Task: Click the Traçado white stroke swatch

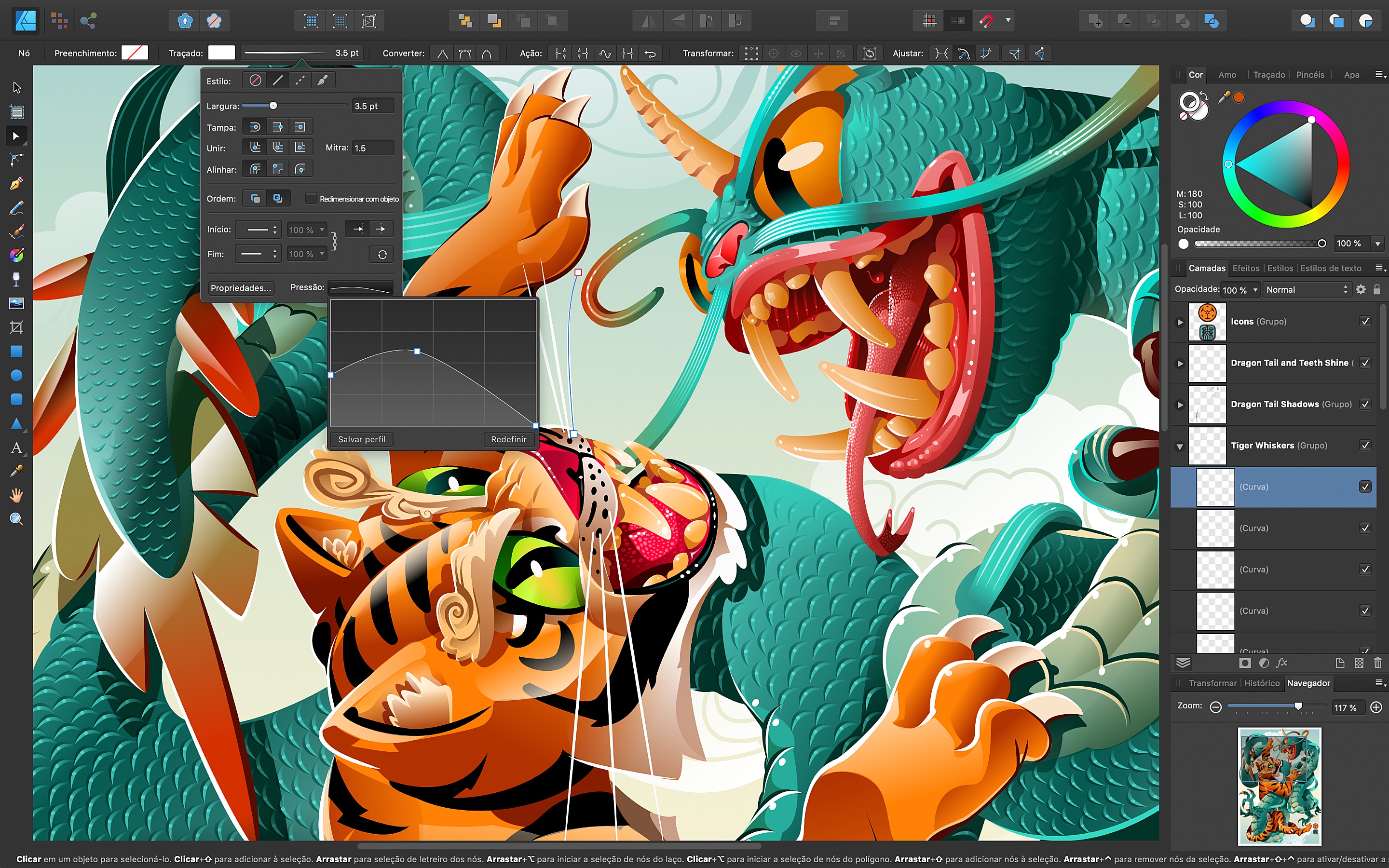Action: pyautogui.click(x=221, y=53)
